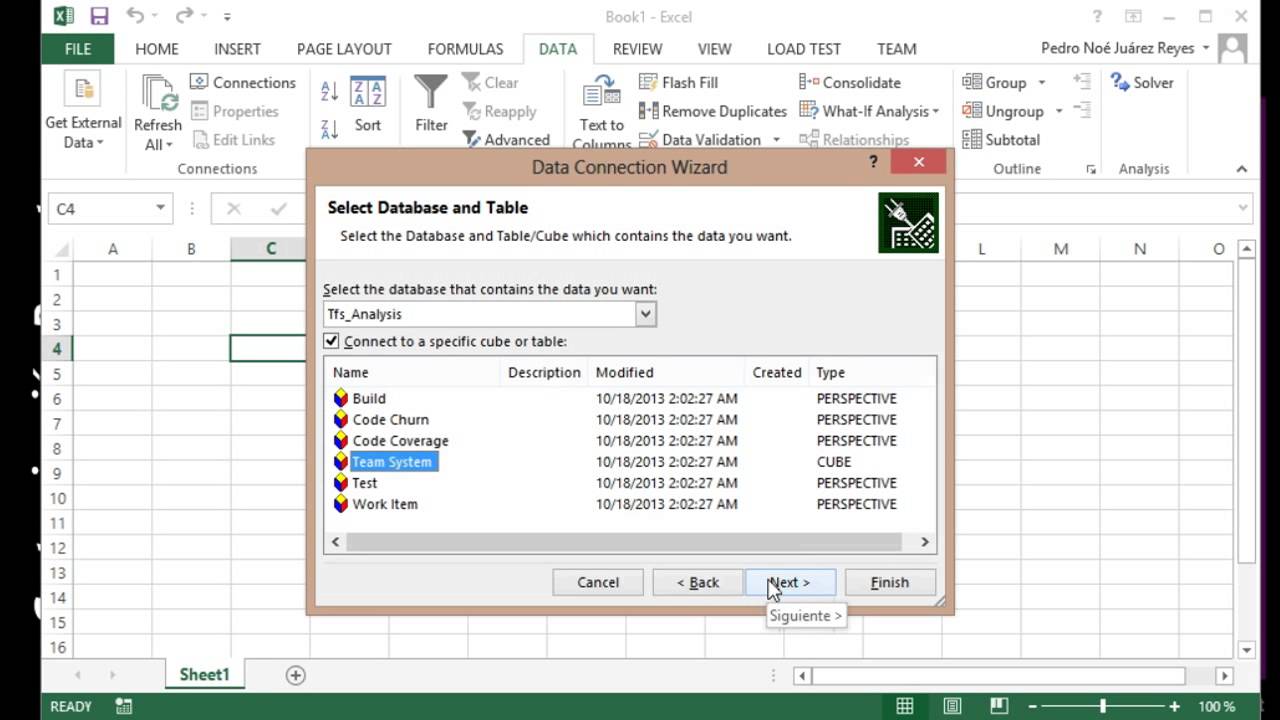Expand the Ungroup dropdown arrow
Screen dimensions: 1280x720
coord(1058,111)
